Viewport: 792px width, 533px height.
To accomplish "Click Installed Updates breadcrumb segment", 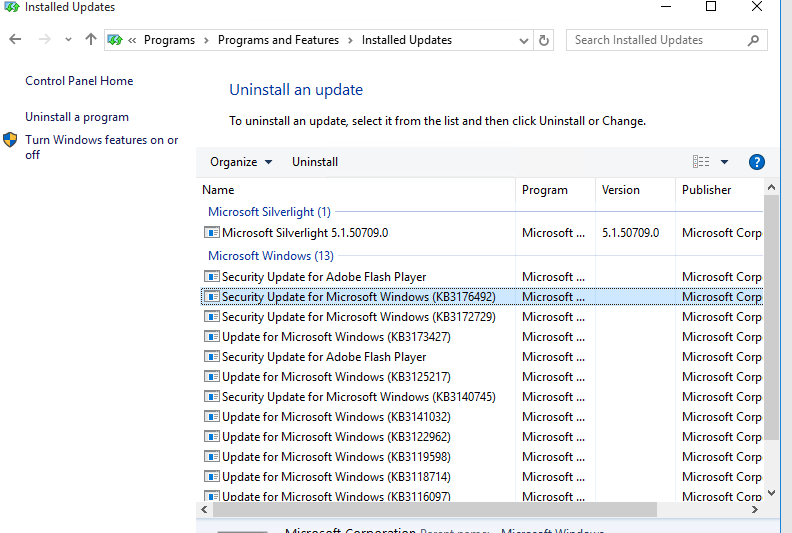I will coord(407,40).
